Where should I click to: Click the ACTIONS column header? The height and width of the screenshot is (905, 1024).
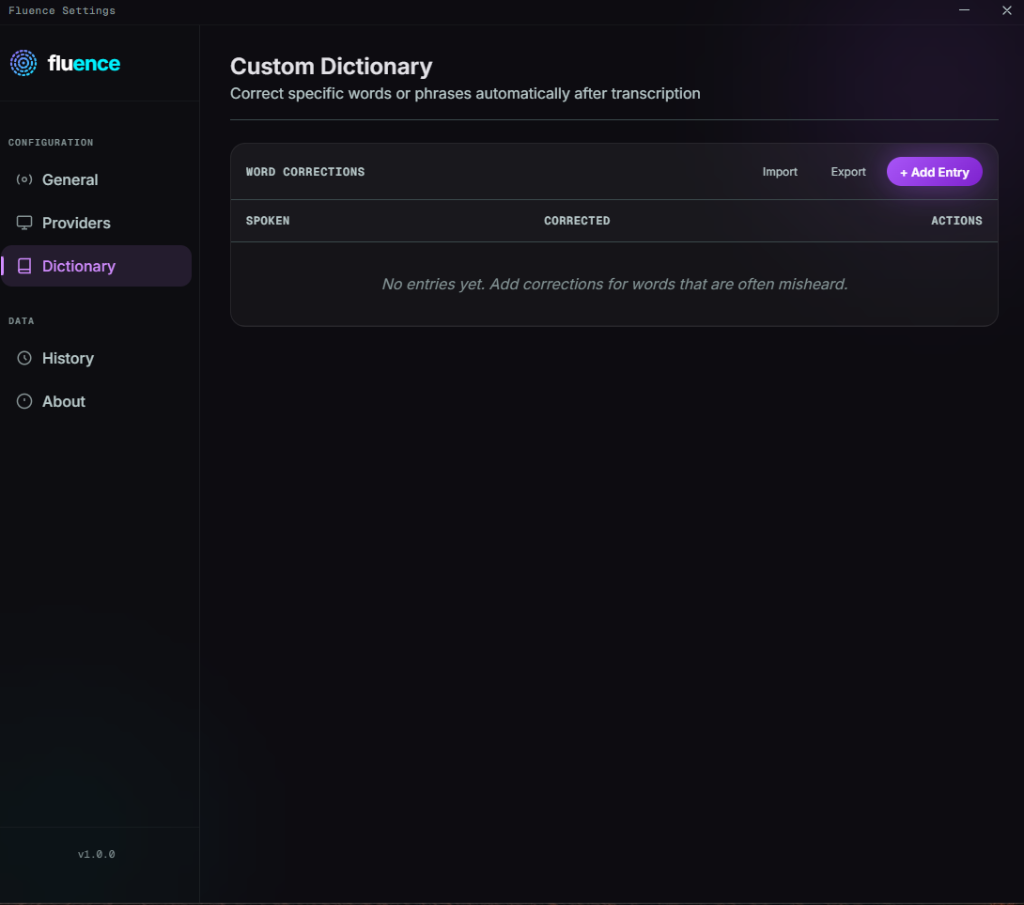(956, 221)
